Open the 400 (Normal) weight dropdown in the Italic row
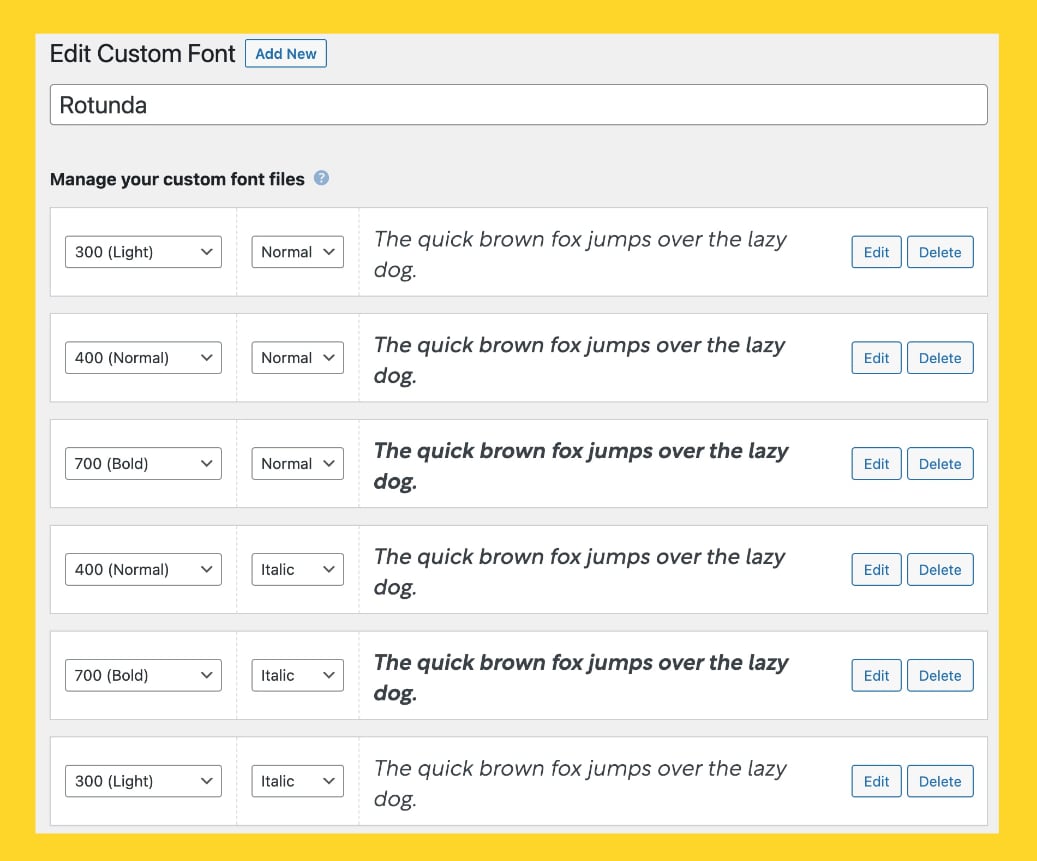Image resolution: width=1037 pixels, height=861 pixels. (x=143, y=569)
